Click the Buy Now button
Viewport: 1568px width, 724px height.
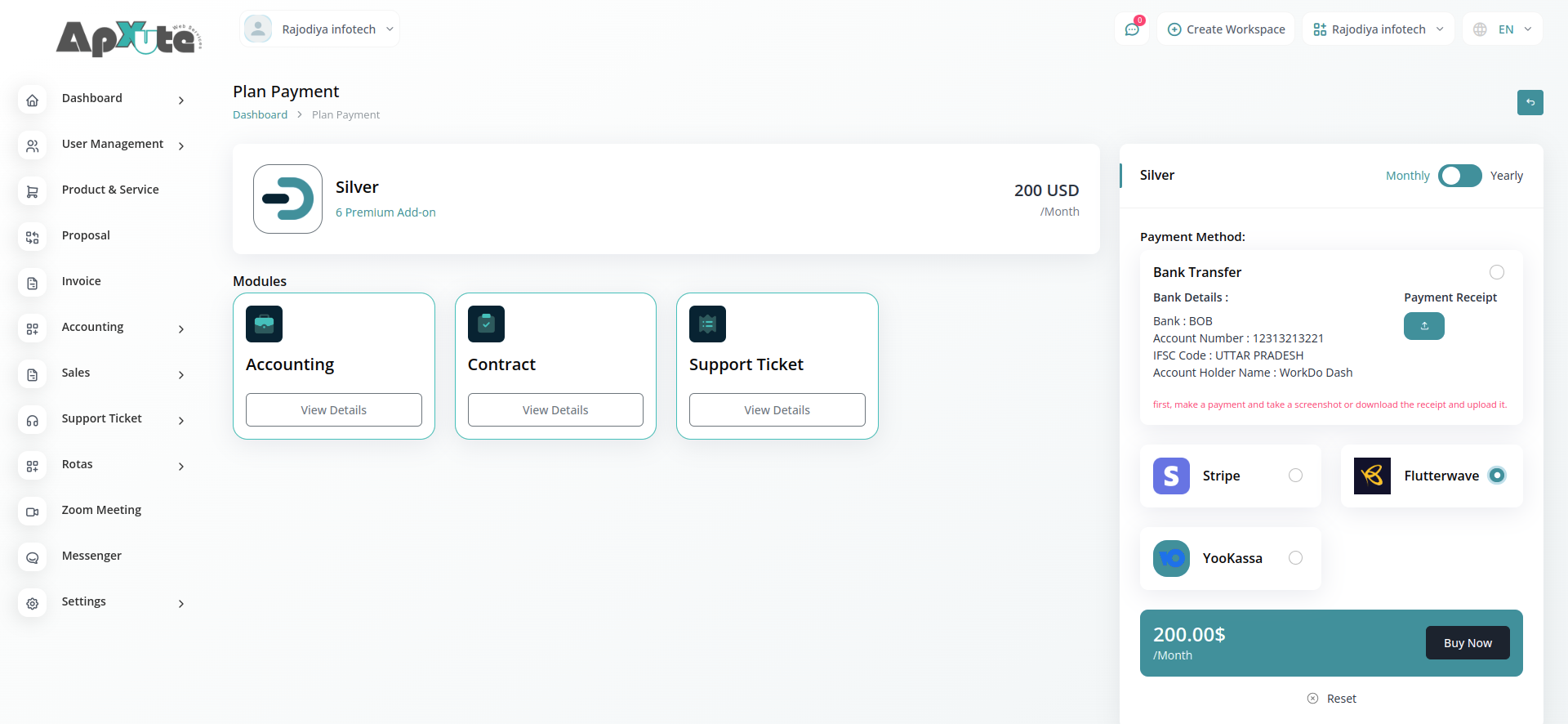(x=1467, y=643)
